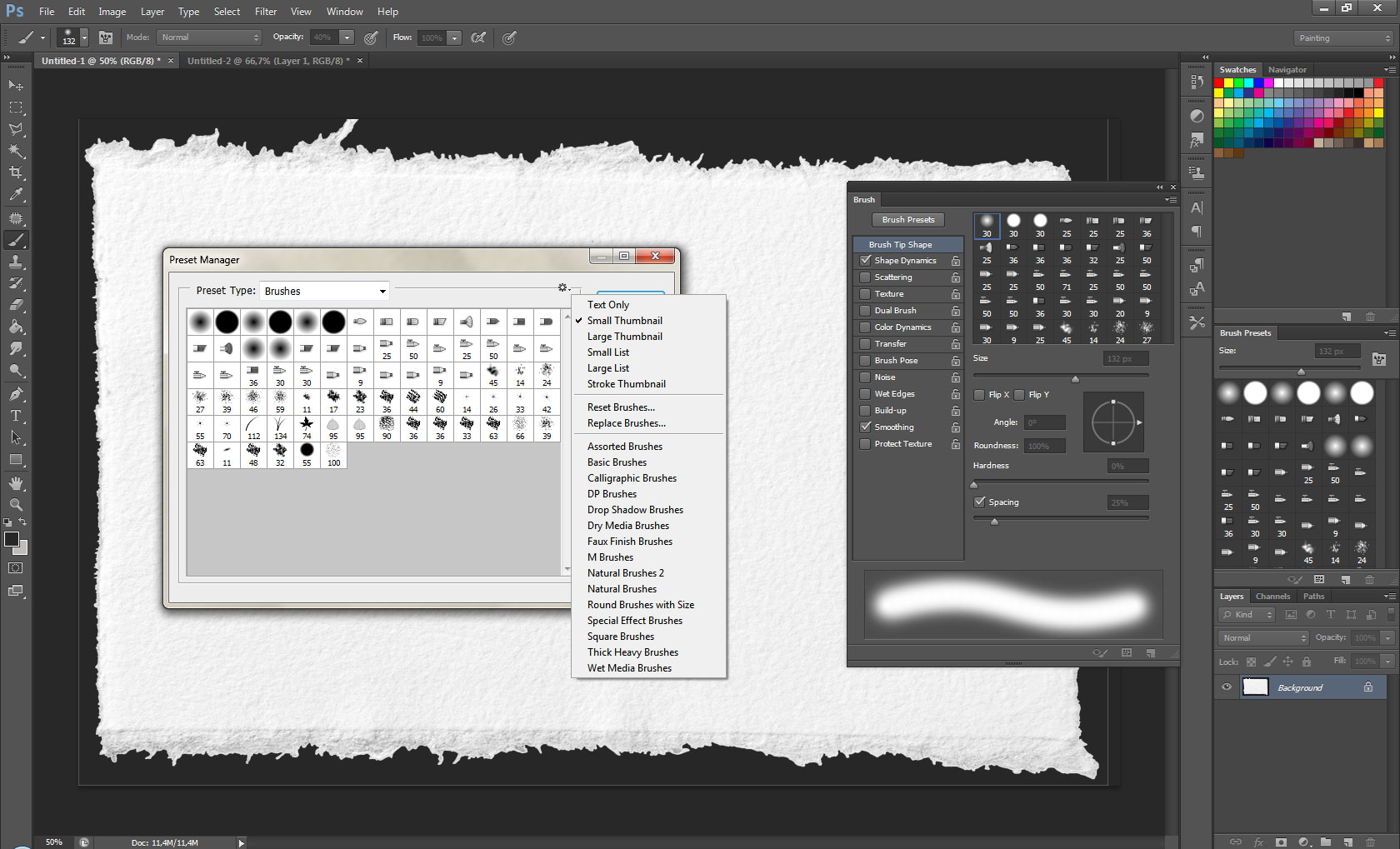Open the layer blend mode dropdown
The width and height of the screenshot is (1400, 849).
(1263, 638)
